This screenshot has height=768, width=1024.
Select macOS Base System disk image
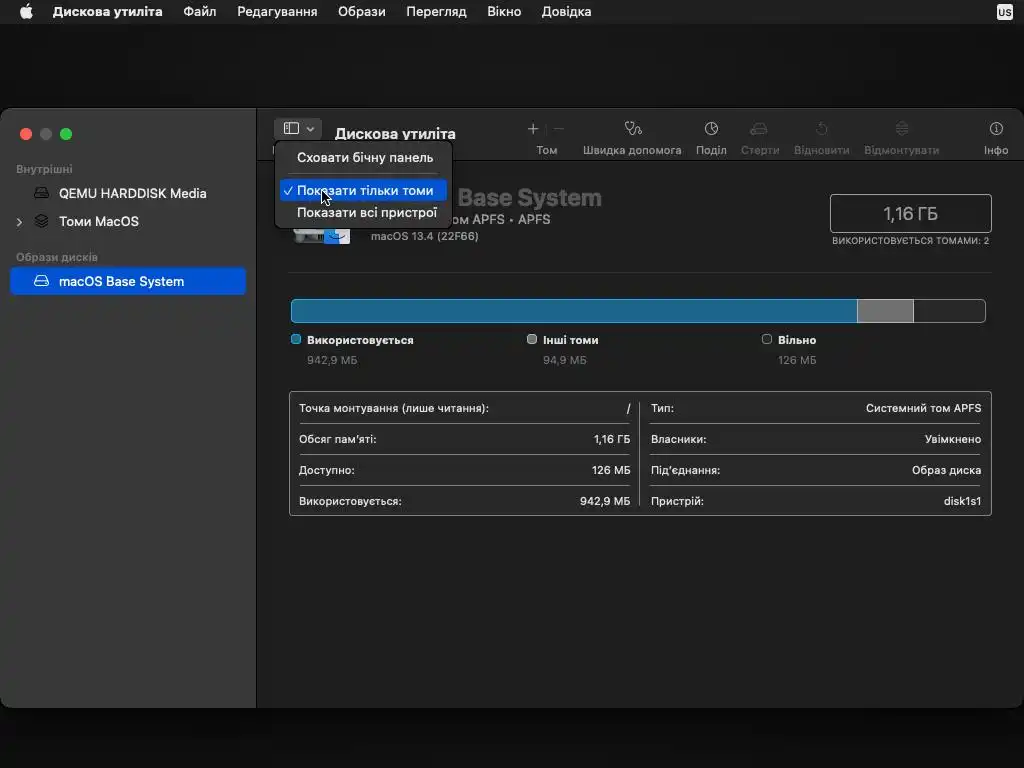[x=128, y=281]
